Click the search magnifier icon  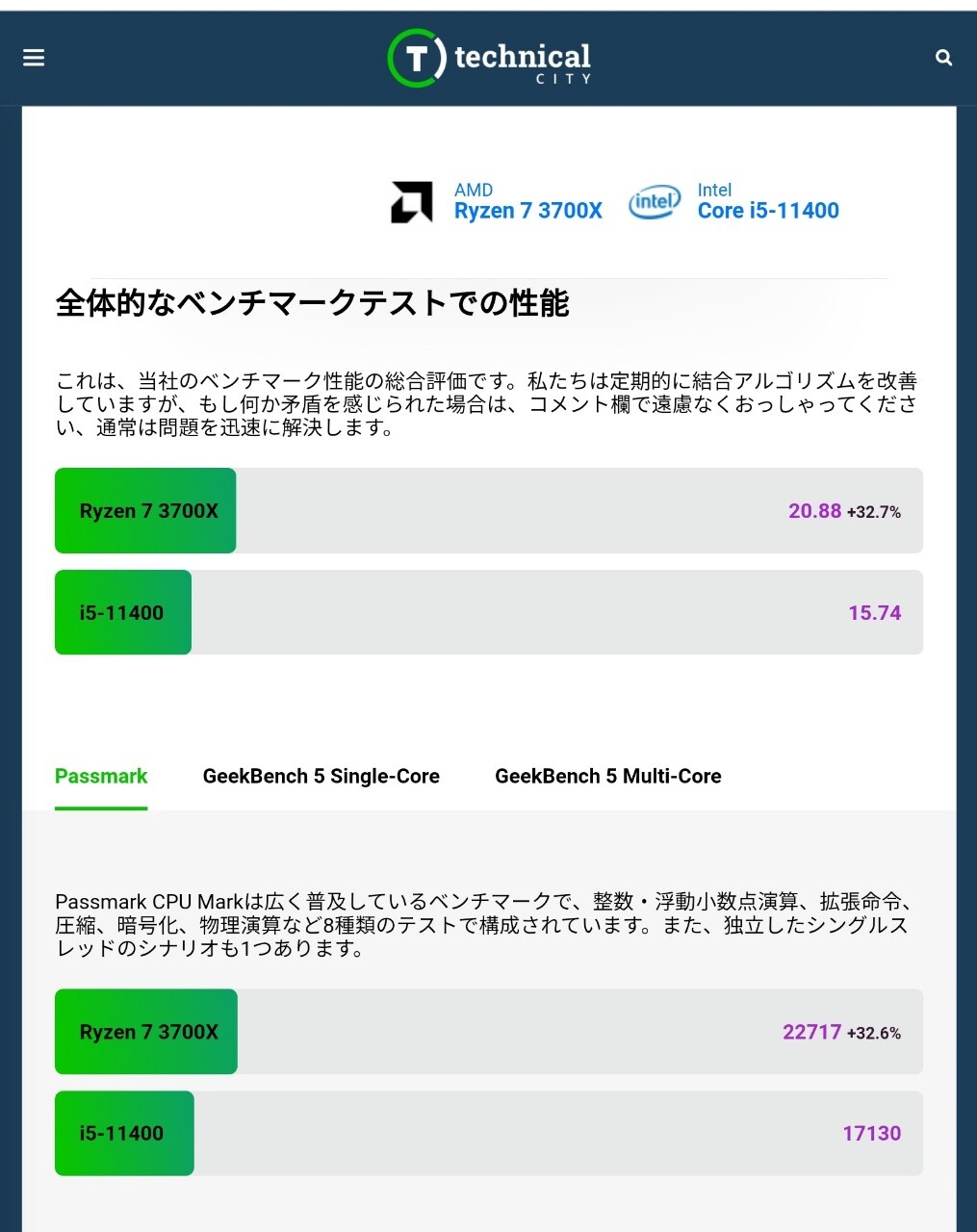coord(943,58)
